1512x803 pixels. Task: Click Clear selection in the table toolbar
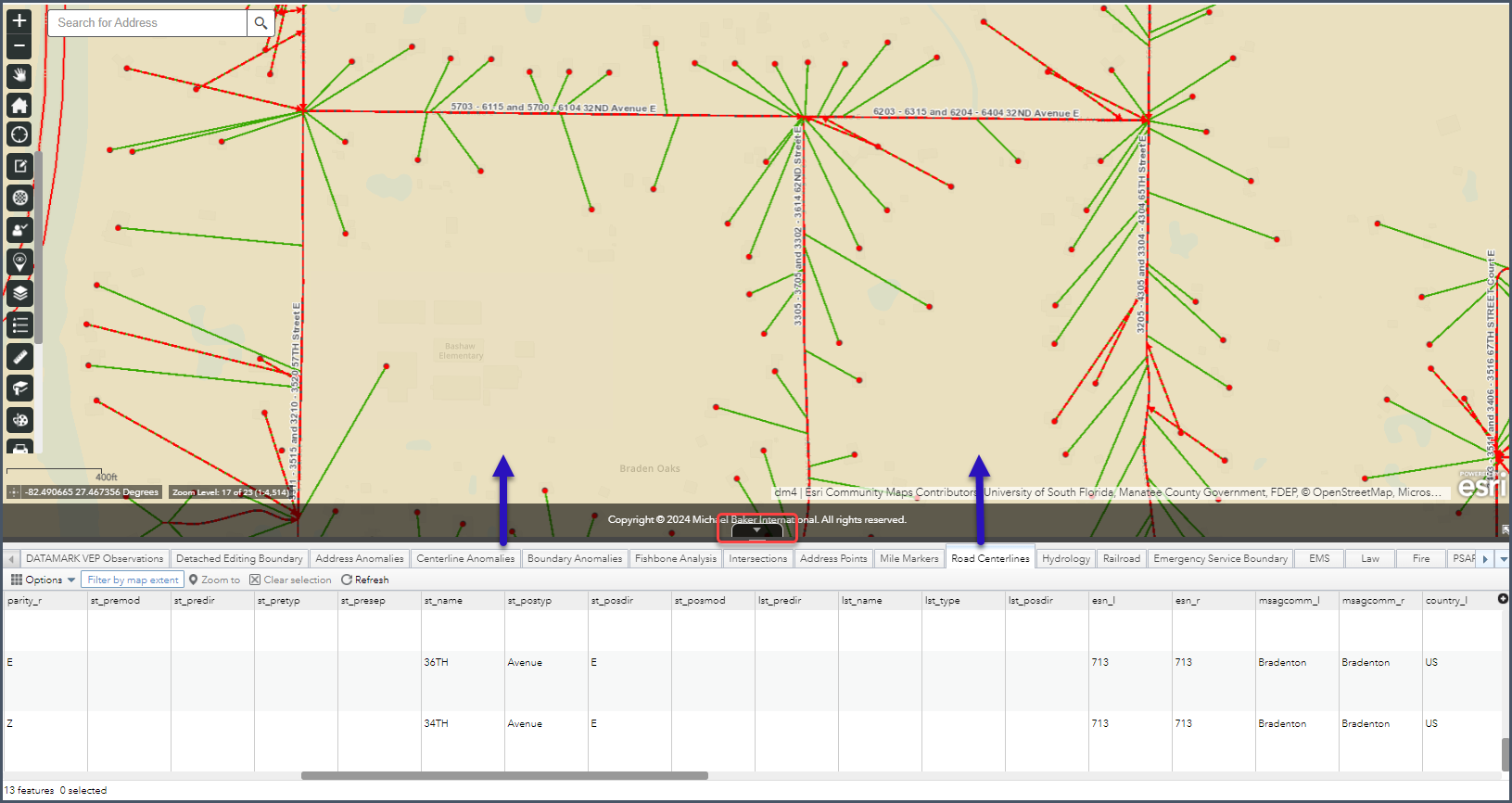click(290, 580)
